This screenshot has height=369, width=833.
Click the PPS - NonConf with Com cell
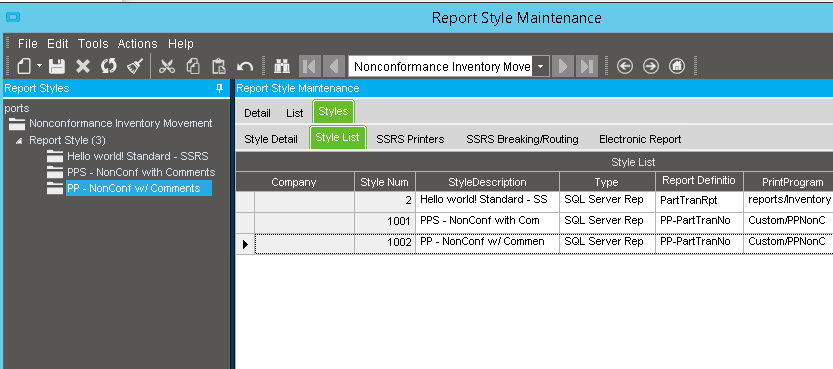[x=487, y=222]
